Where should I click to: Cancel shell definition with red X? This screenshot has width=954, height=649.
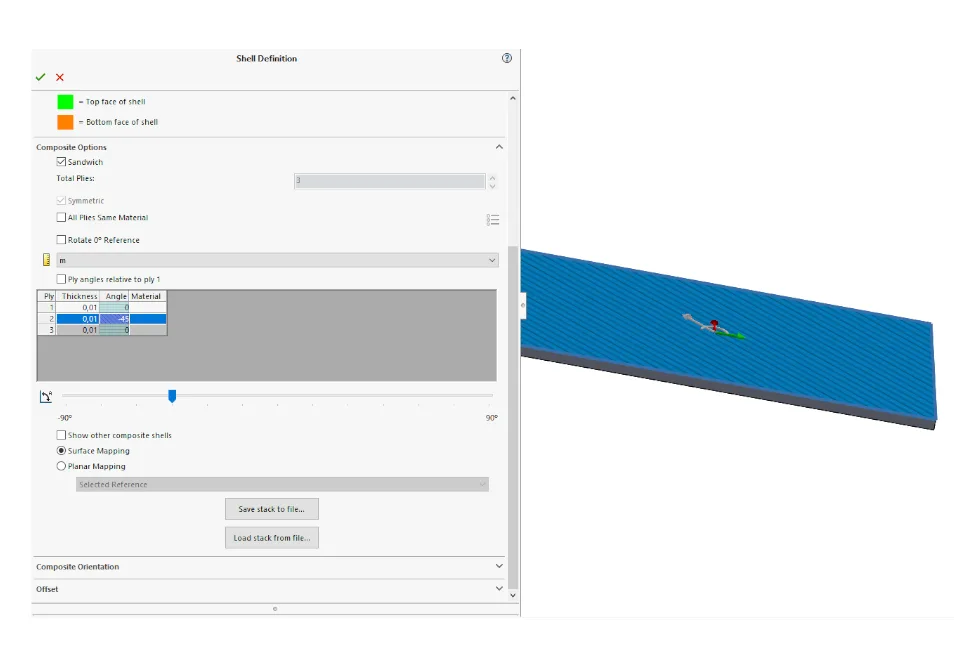point(60,77)
